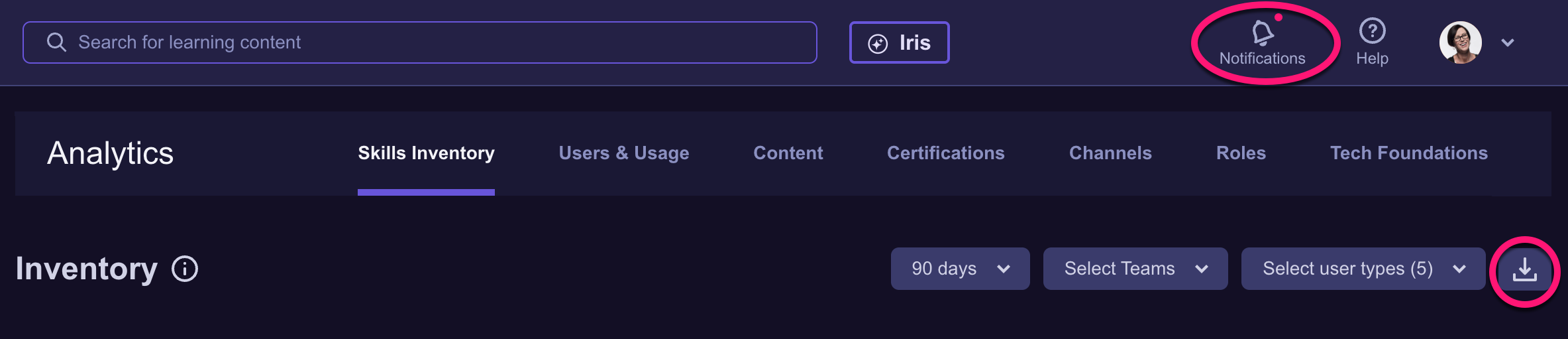
Task: Open the Help question mark icon
Action: 1372,31
